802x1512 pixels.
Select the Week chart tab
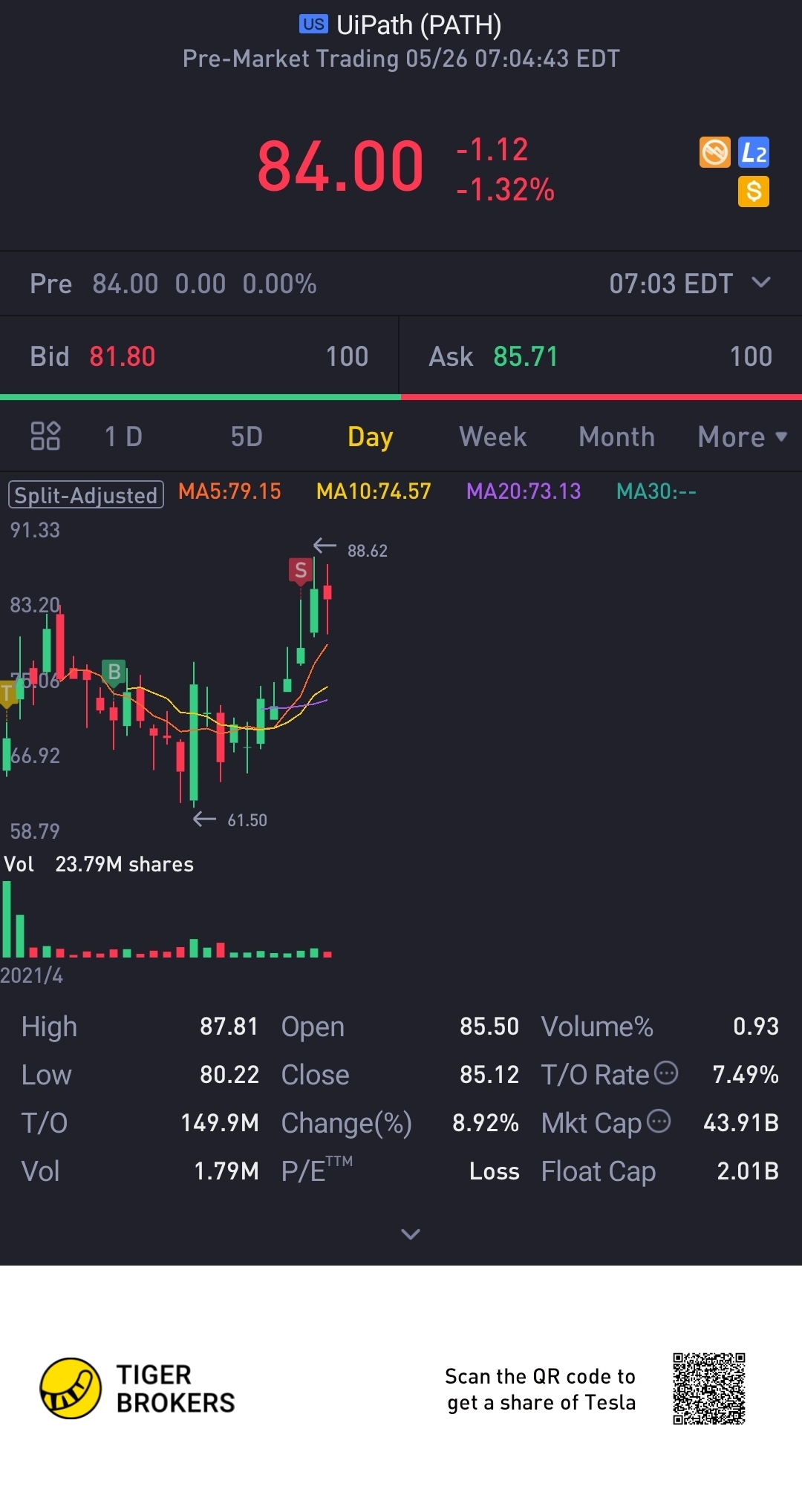493,437
